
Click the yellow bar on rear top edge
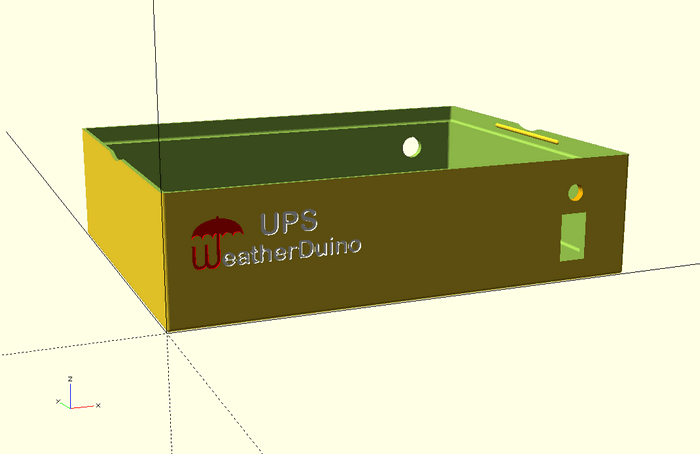click(526, 134)
